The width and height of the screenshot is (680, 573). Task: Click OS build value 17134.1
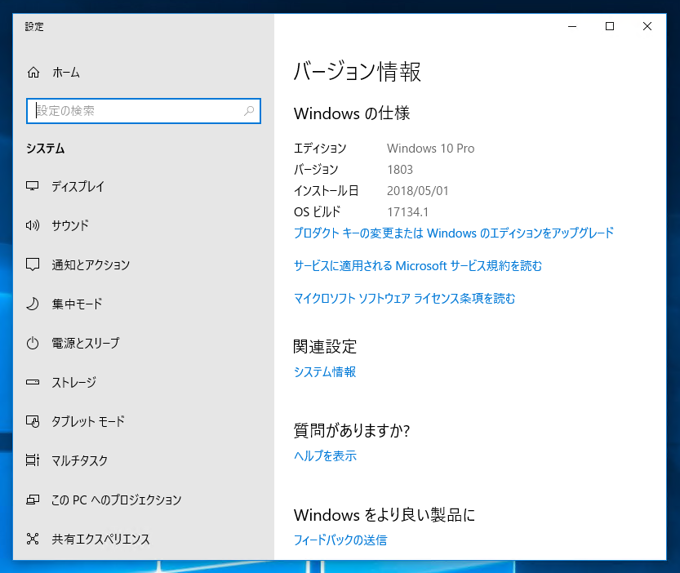[x=408, y=212]
